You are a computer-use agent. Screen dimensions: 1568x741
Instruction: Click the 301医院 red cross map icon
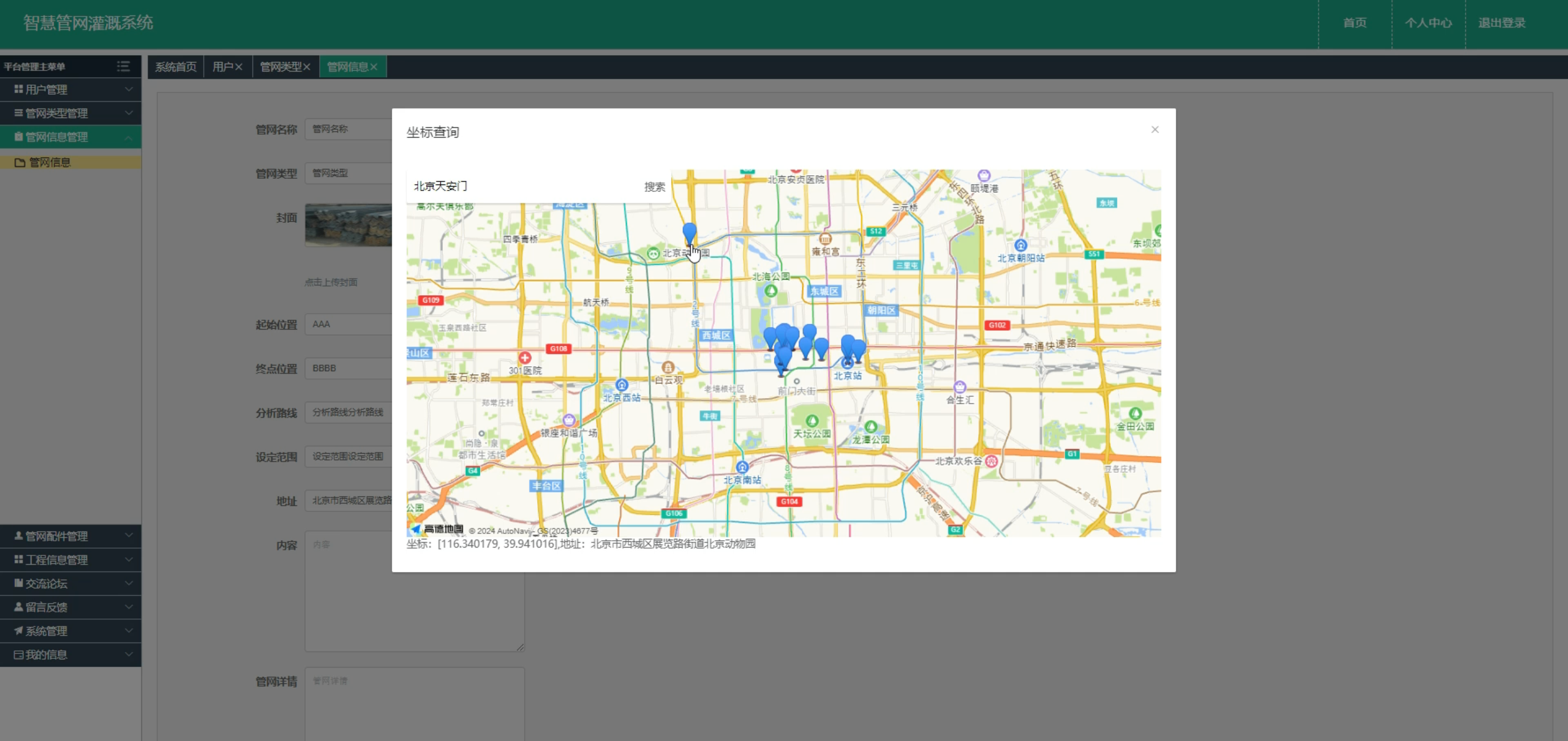click(525, 358)
